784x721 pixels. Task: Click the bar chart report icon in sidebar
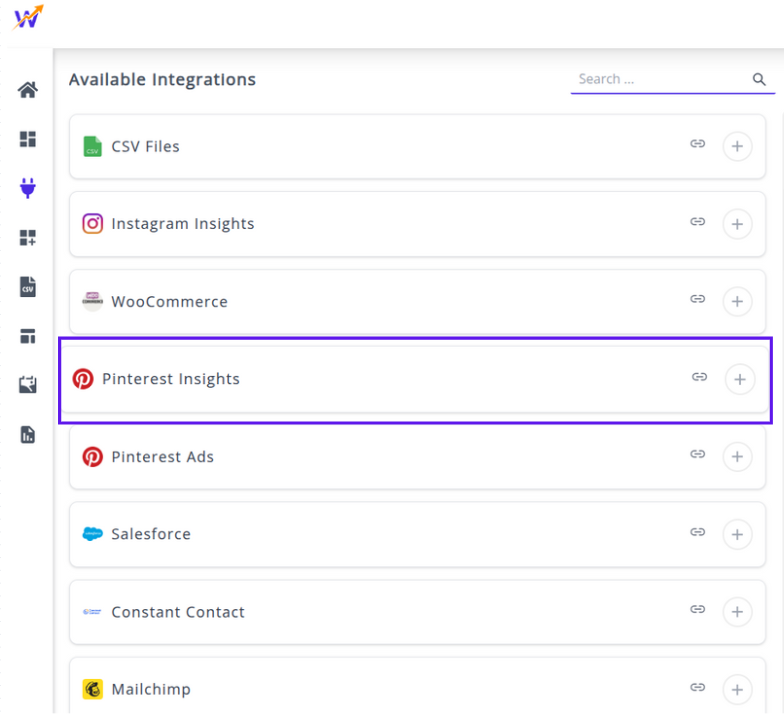point(28,434)
